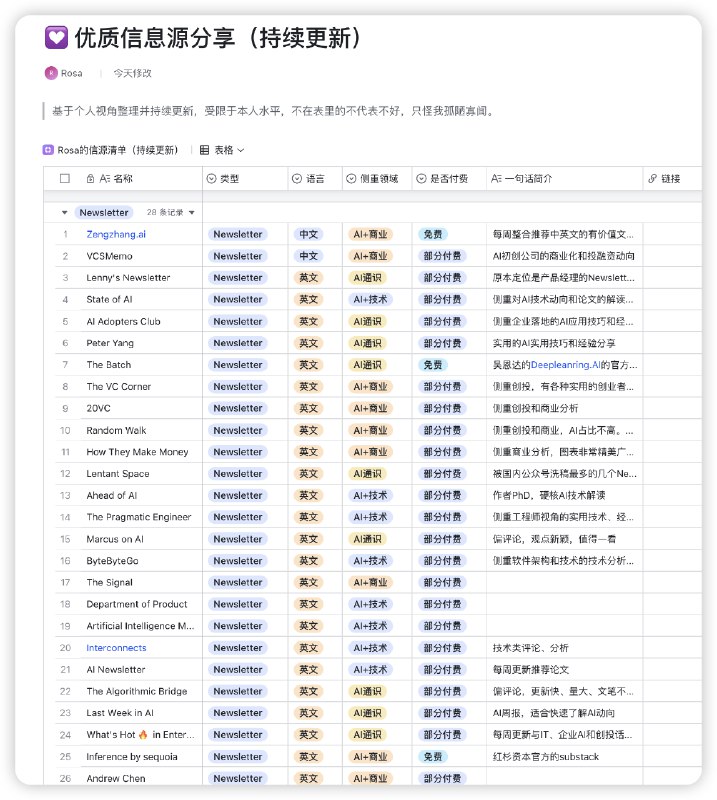
Task: Select Inference by sequoia cell
Action: [141, 757]
